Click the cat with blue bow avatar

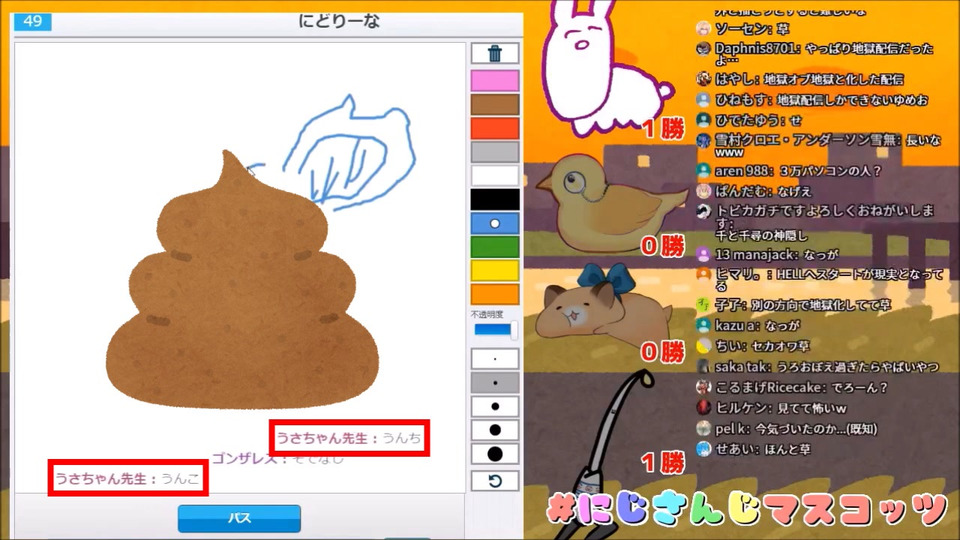tap(603, 306)
